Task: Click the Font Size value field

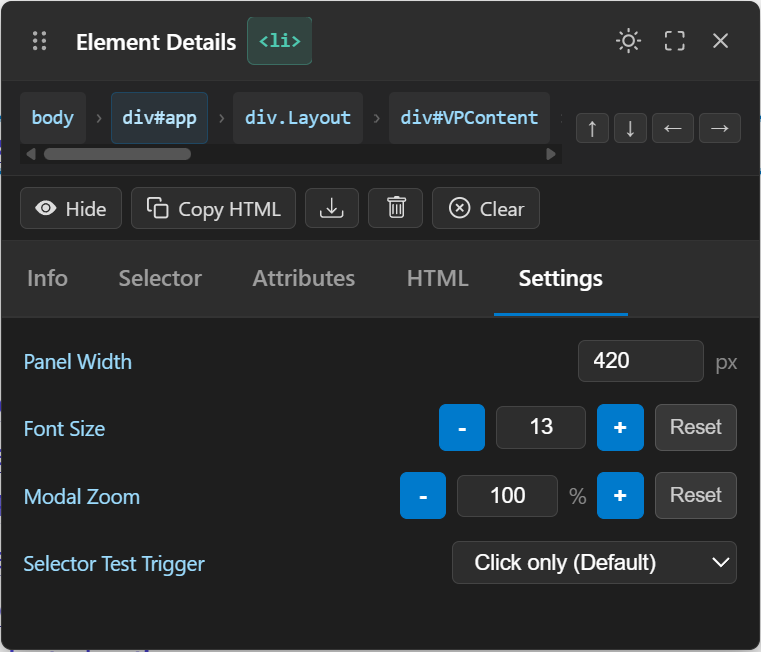Action: coord(541,427)
